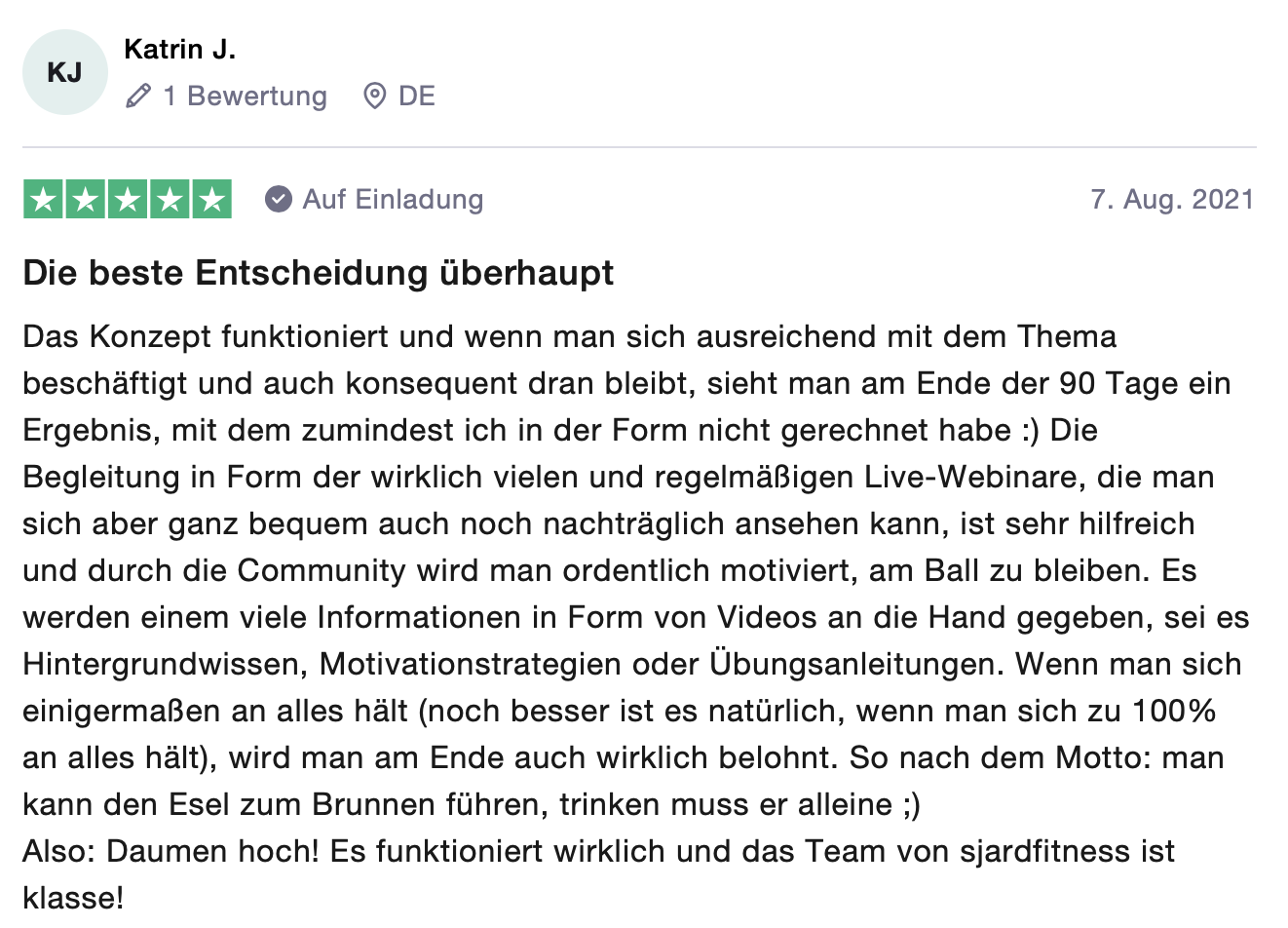Click the final word 'klasse!'
Image resolution: width=1288 pixels, height=928 pixels.
tap(73, 898)
